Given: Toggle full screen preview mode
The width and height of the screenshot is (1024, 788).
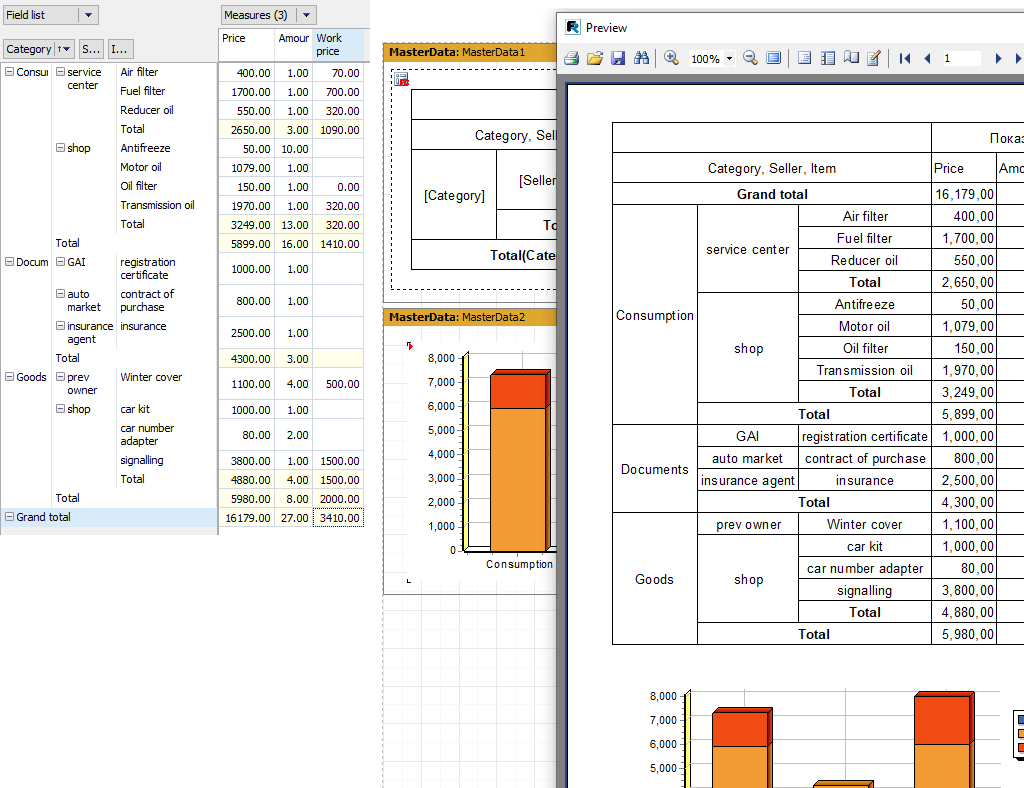Looking at the screenshot, I should (x=773, y=58).
